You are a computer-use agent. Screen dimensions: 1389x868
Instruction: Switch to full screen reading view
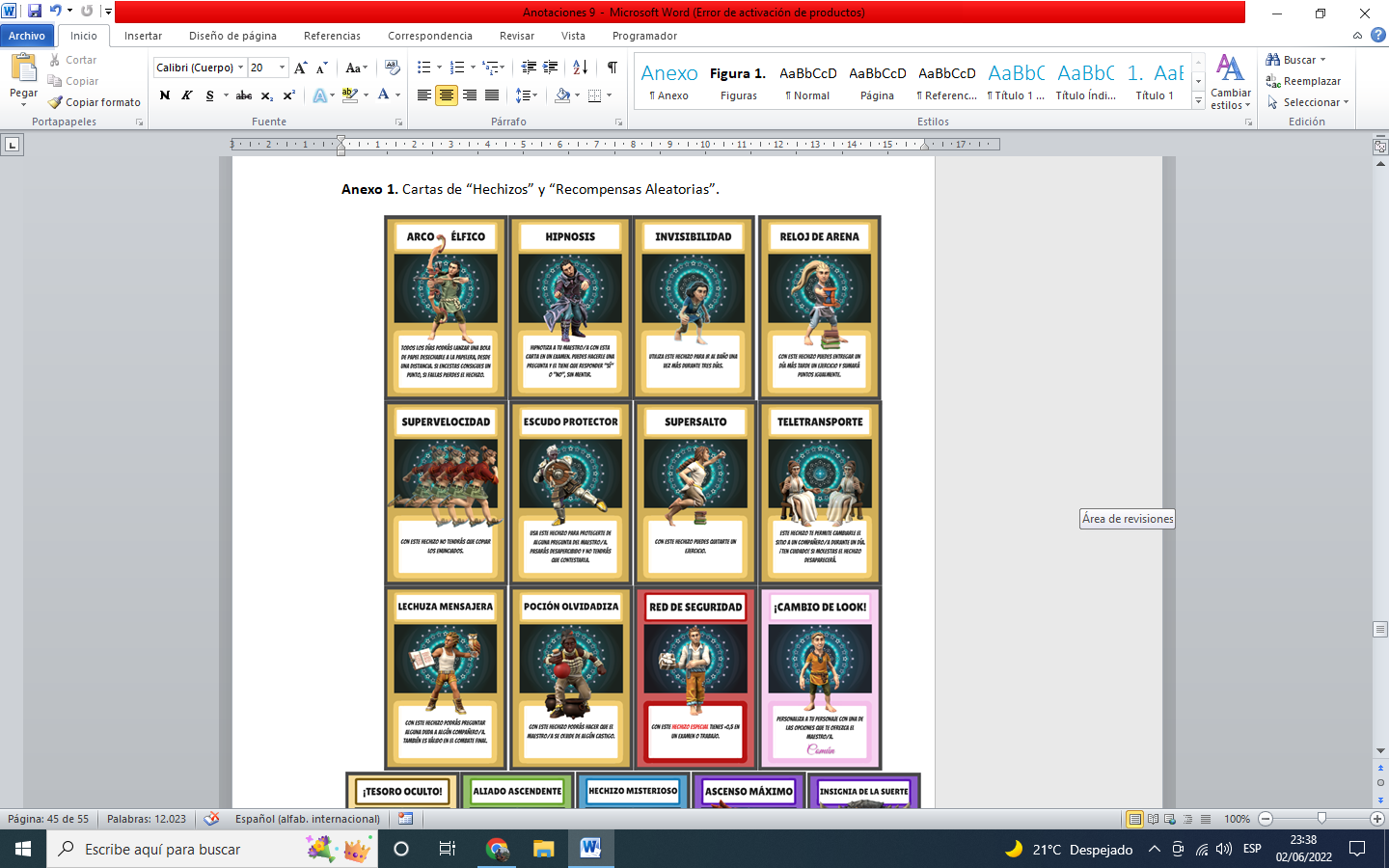pos(1153,819)
